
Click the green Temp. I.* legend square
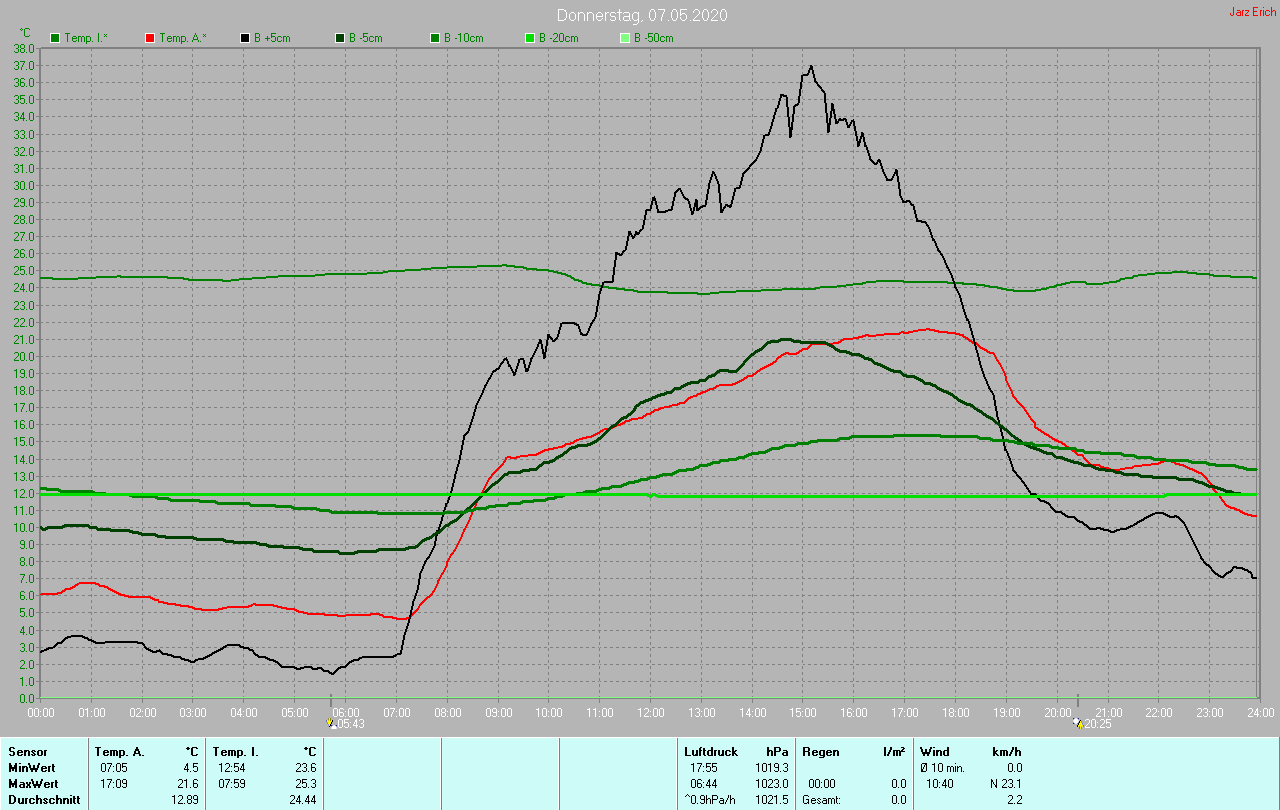[x=55, y=38]
